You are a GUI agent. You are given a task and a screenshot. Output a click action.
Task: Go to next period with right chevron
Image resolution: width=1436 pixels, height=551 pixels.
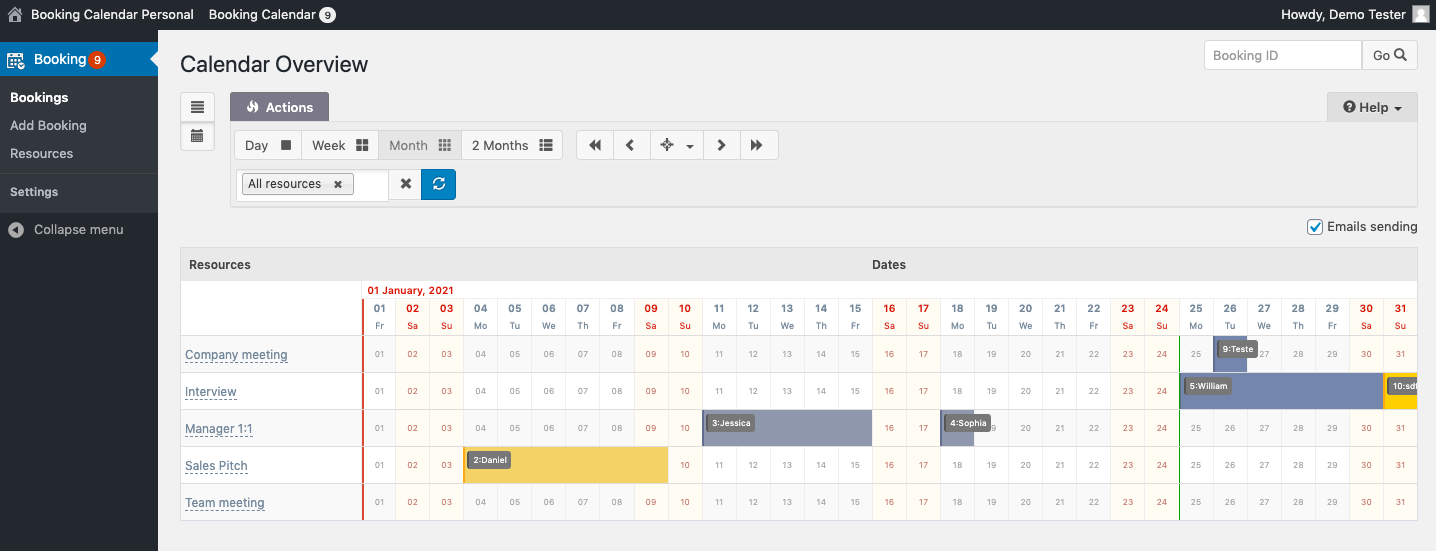pos(721,145)
